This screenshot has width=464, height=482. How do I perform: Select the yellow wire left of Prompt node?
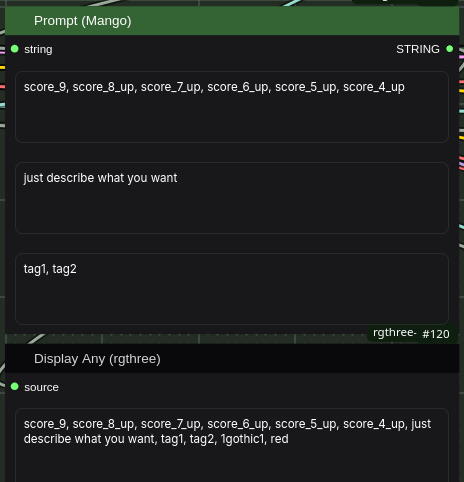point(2,68)
